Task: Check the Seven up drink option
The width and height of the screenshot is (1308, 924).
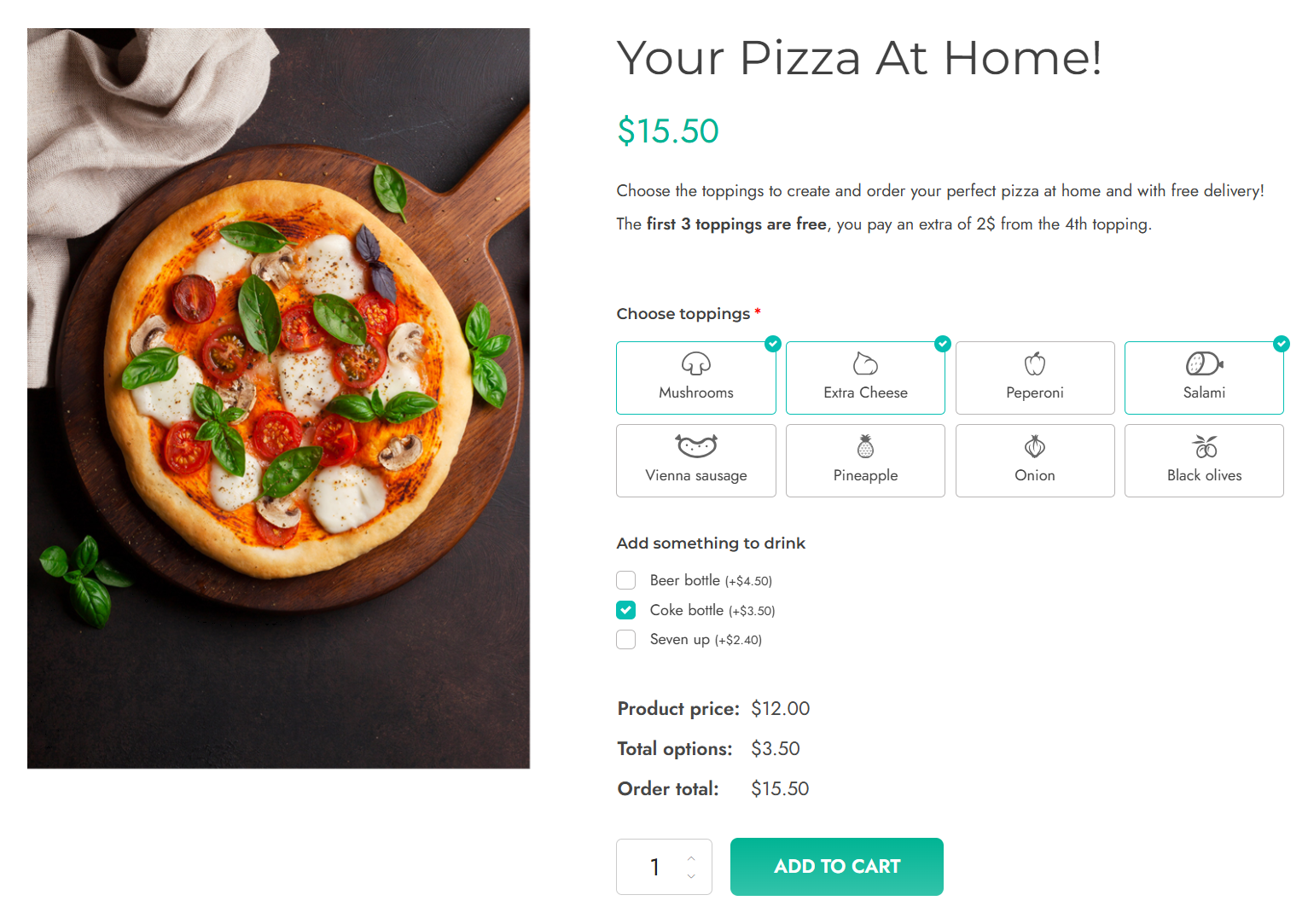Action: (625, 639)
